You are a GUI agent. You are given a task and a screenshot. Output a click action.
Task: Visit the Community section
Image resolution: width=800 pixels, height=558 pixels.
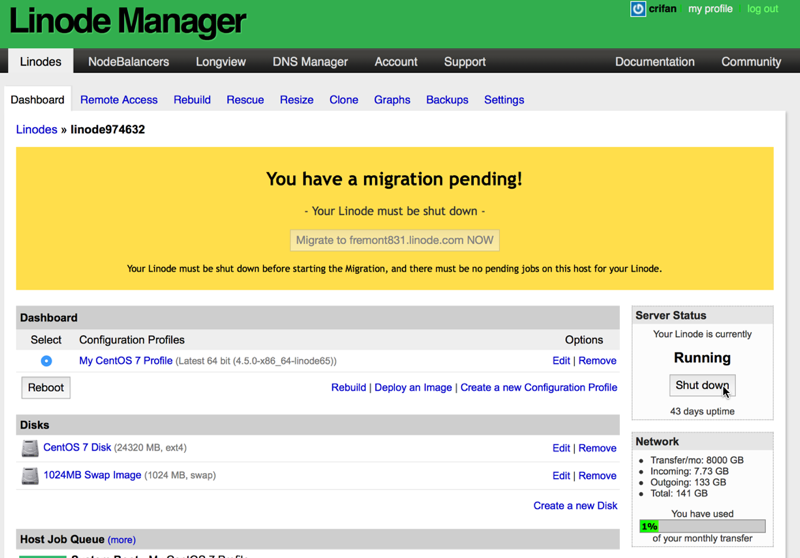751,62
